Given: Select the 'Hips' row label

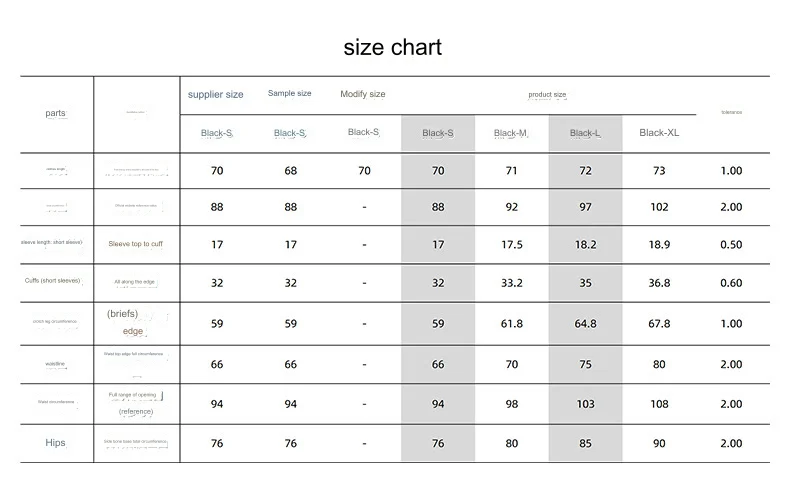Looking at the screenshot, I should click(55, 443).
